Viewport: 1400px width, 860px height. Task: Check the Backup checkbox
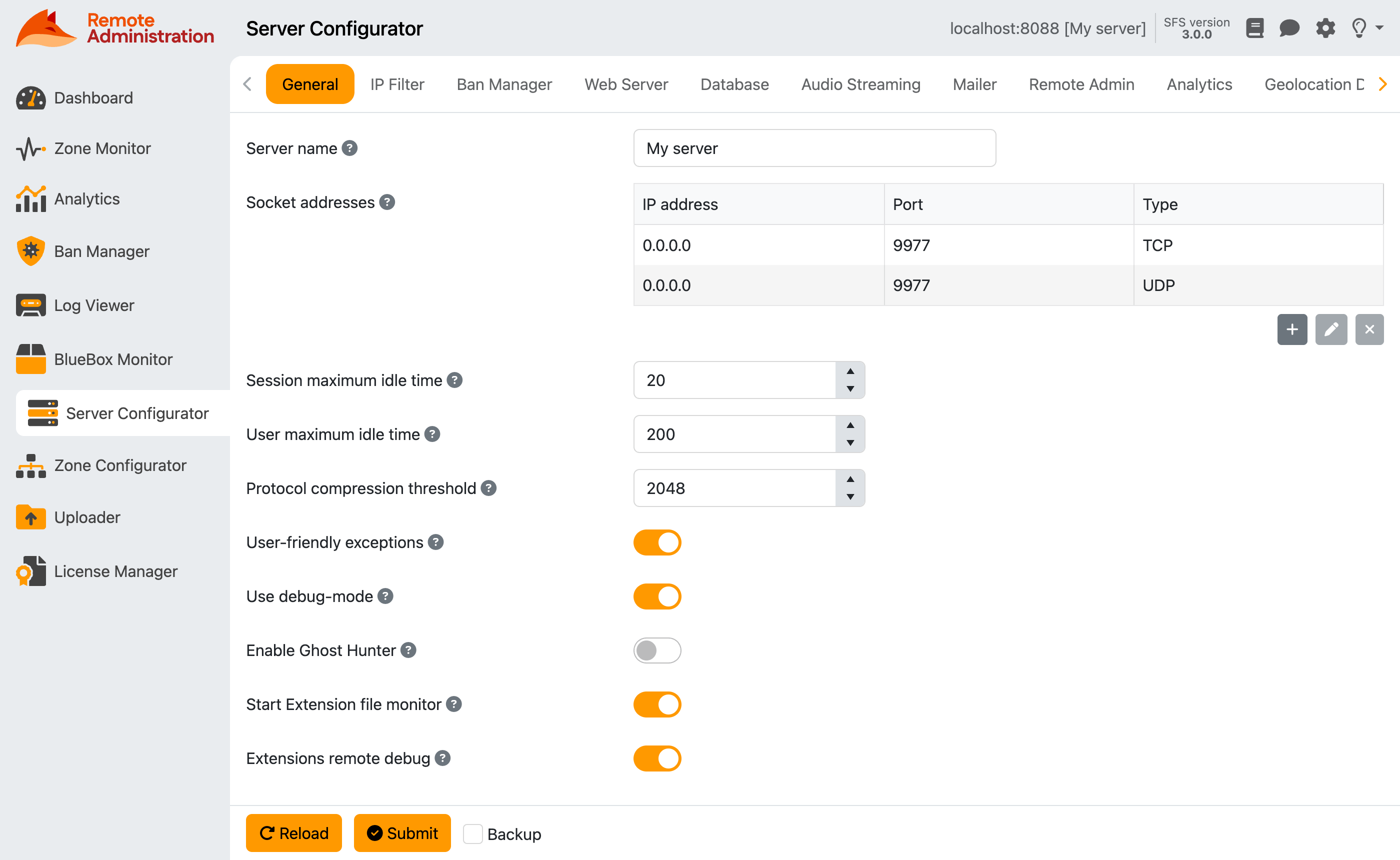pos(473,833)
